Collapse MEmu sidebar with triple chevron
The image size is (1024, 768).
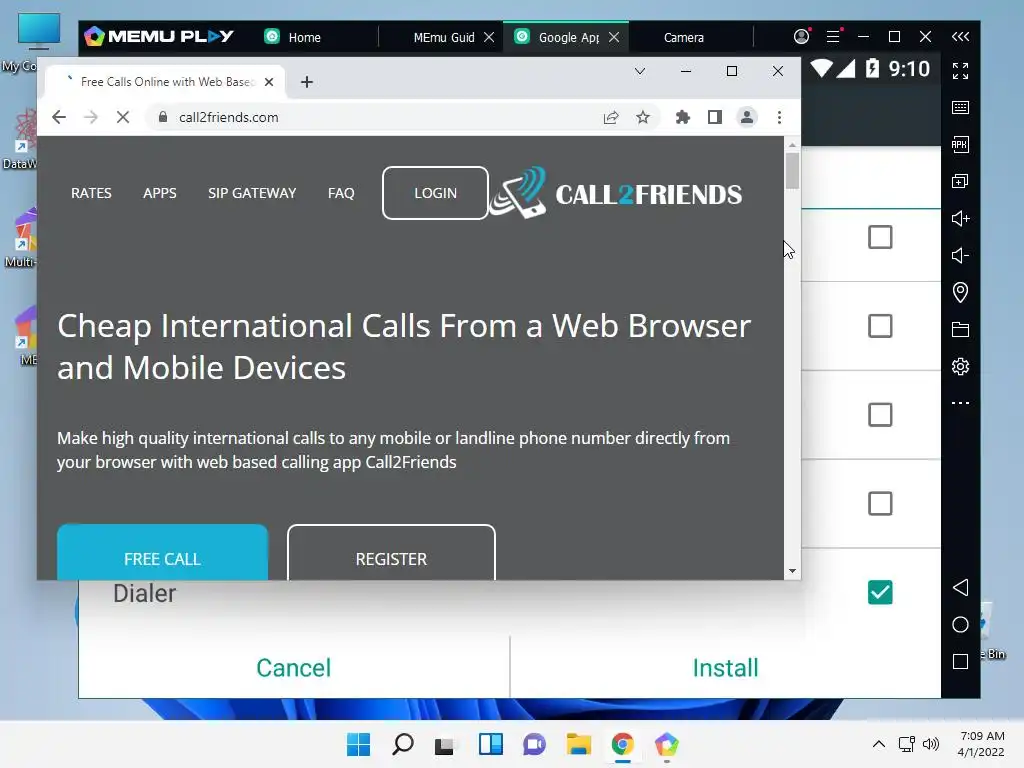[x=960, y=37]
